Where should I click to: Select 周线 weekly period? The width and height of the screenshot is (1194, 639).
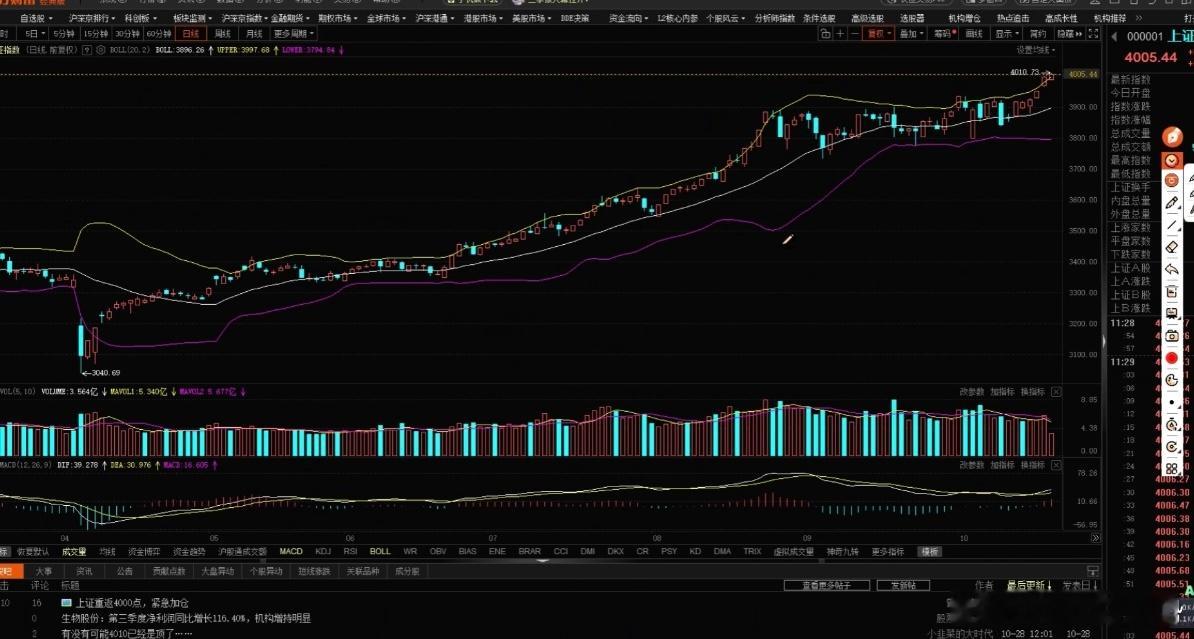222,34
